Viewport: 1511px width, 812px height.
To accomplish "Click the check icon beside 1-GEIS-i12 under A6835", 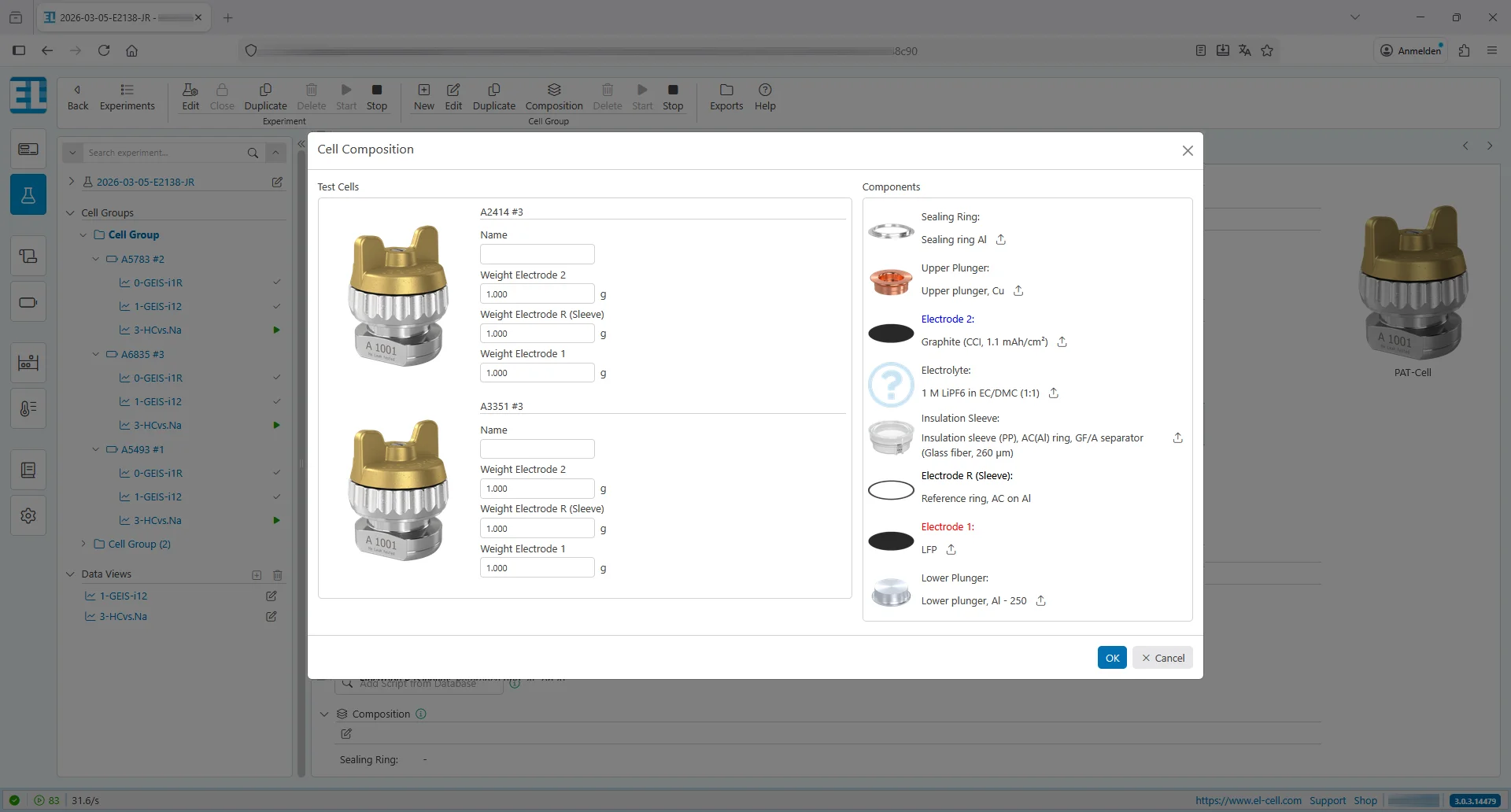I will [276, 401].
